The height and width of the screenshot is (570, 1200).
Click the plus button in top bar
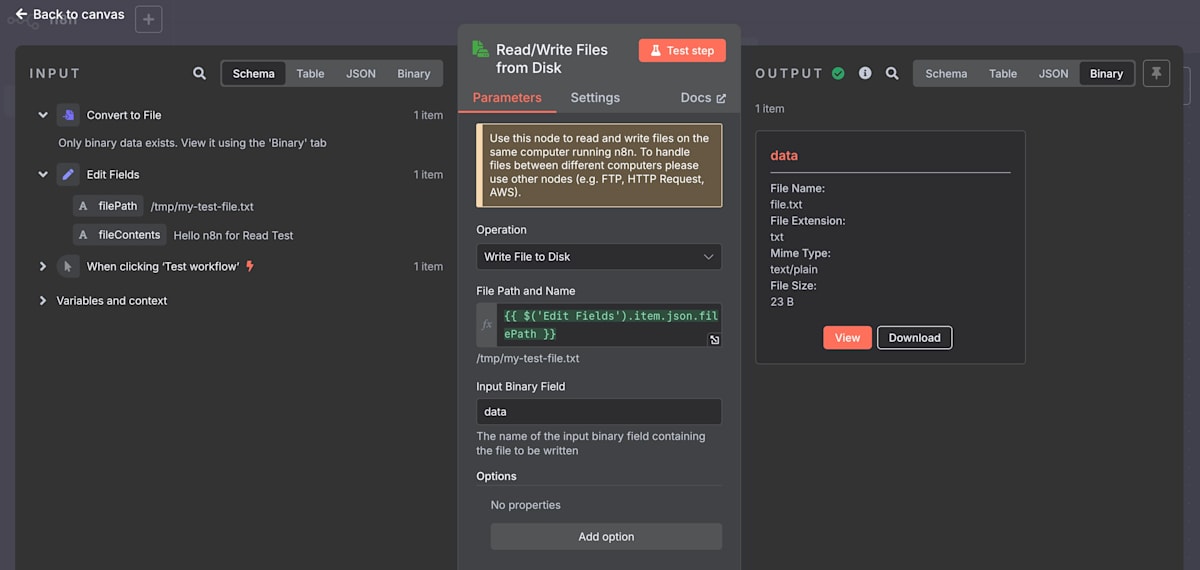coord(148,19)
